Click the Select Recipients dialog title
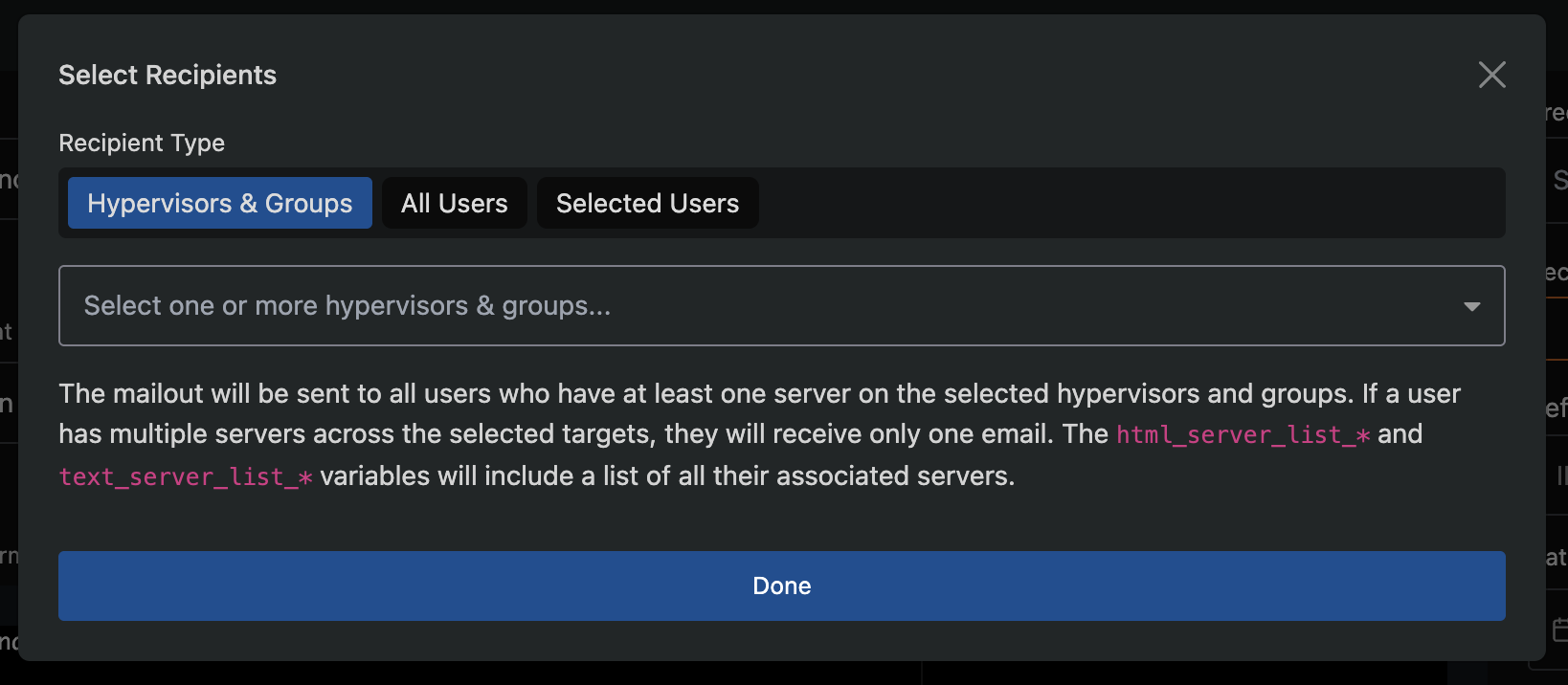 pos(168,75)
